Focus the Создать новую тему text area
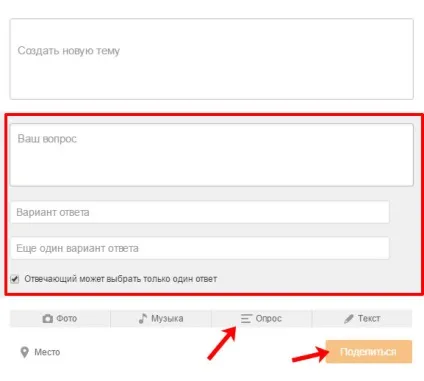This screenshot has width=424, height=381. pos(212,59)
